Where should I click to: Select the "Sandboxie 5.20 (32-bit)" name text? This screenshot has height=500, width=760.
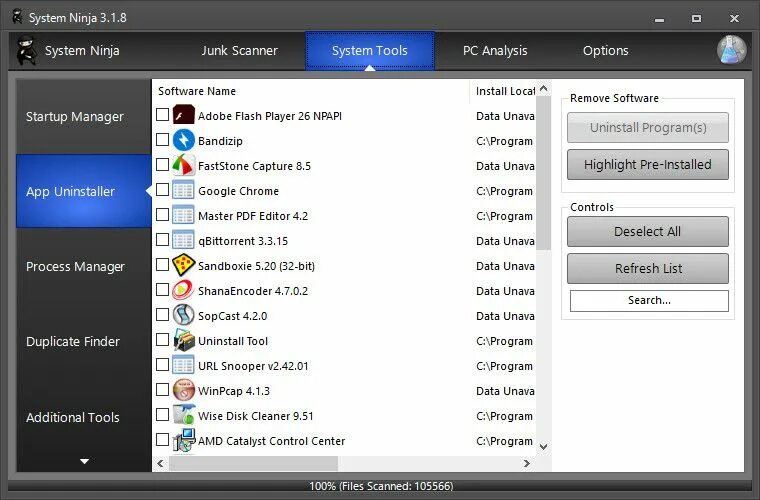(x=256, y=266)
